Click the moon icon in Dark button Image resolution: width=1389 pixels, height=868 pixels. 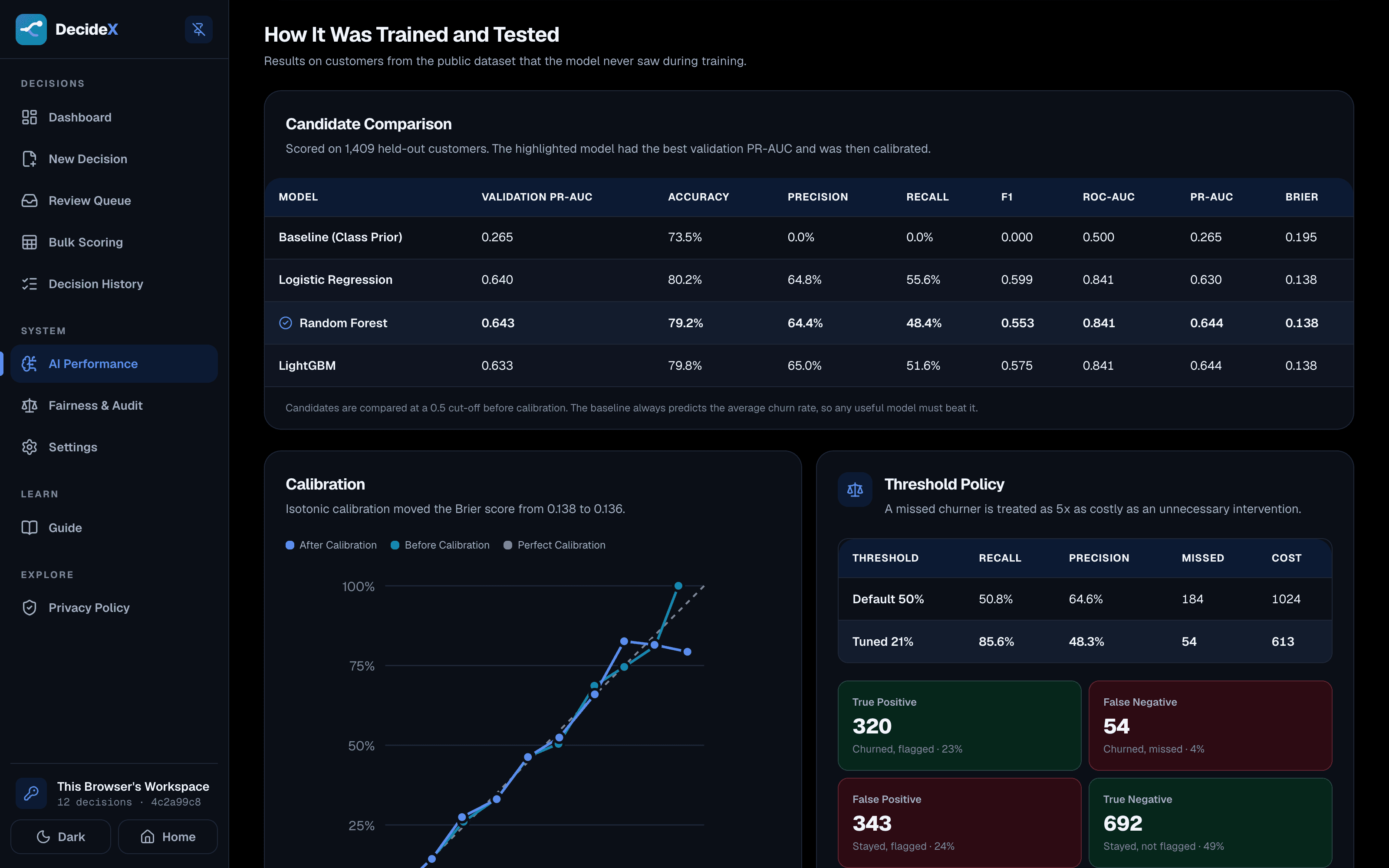click(43, 836)
